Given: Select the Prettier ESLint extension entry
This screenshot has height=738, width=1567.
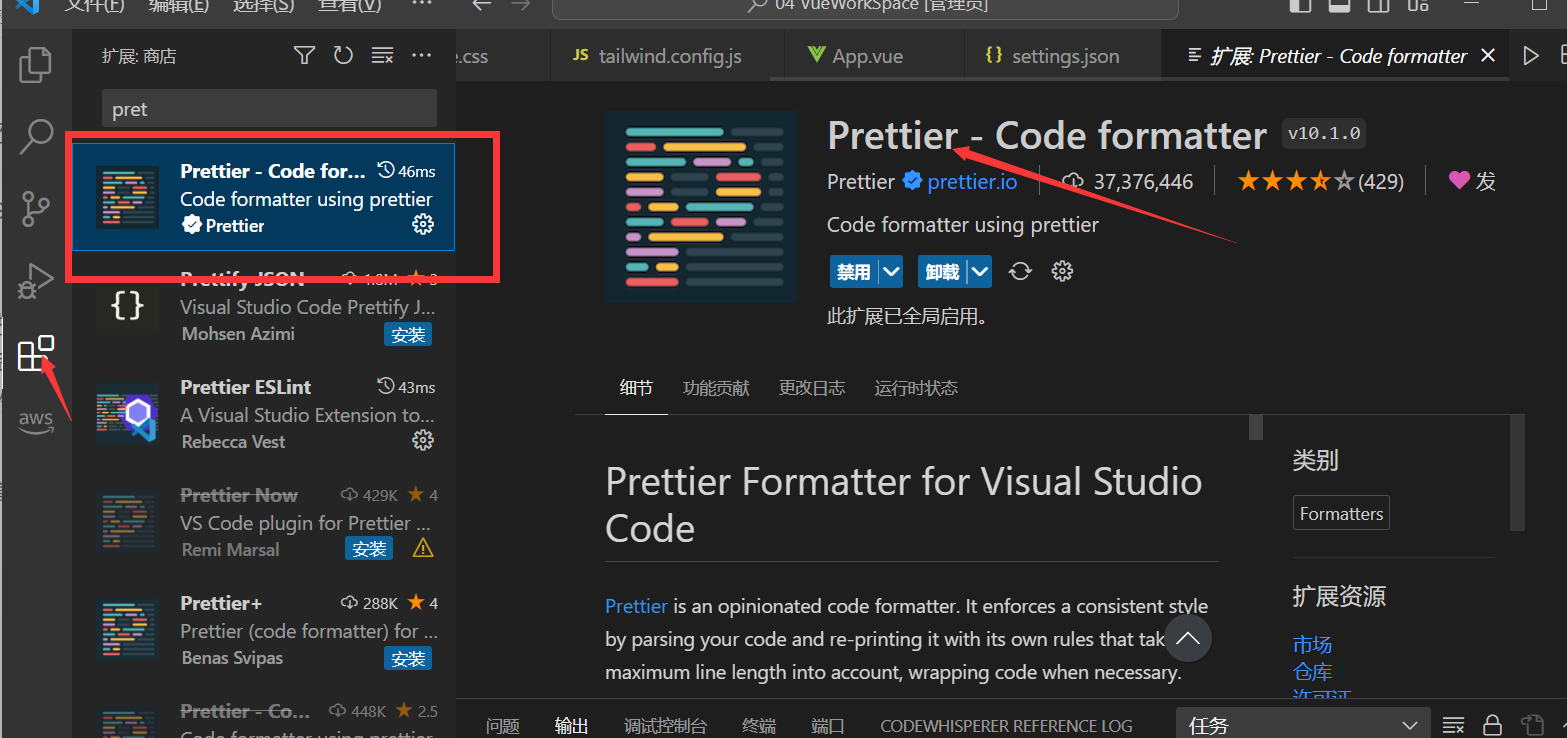Looking at the screenshot, I should [264, 414].
